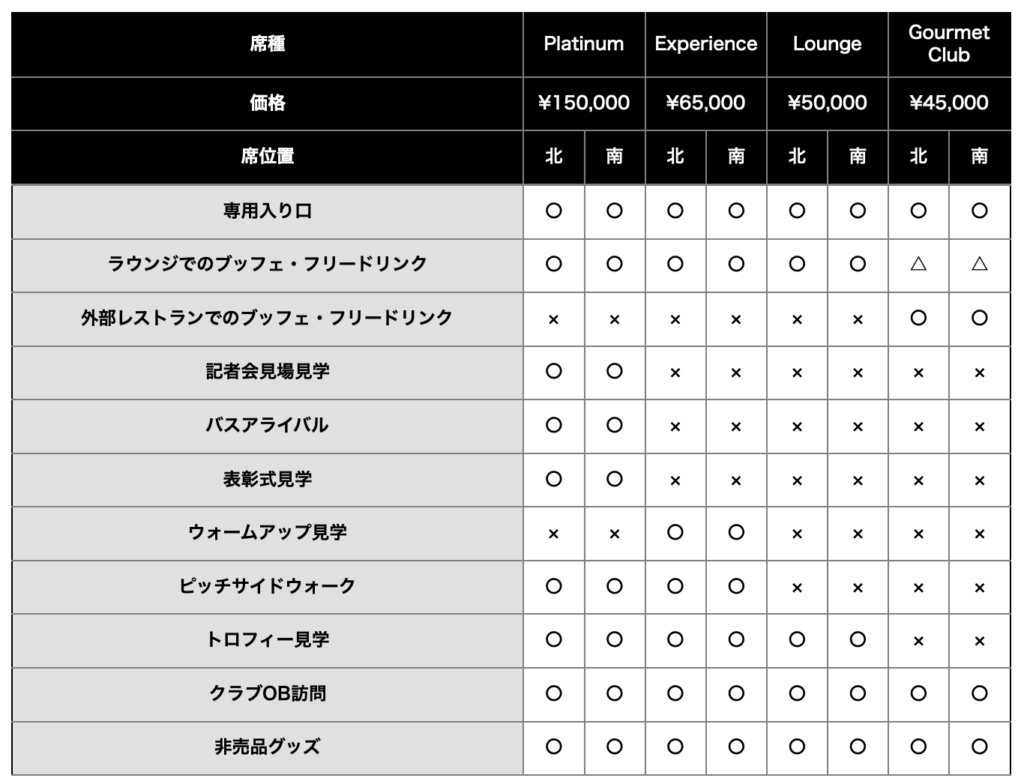
Task: Click the circle for 表彰式見学 under Platinum 南
Action: pyautogui.click(x=615, y=478)
